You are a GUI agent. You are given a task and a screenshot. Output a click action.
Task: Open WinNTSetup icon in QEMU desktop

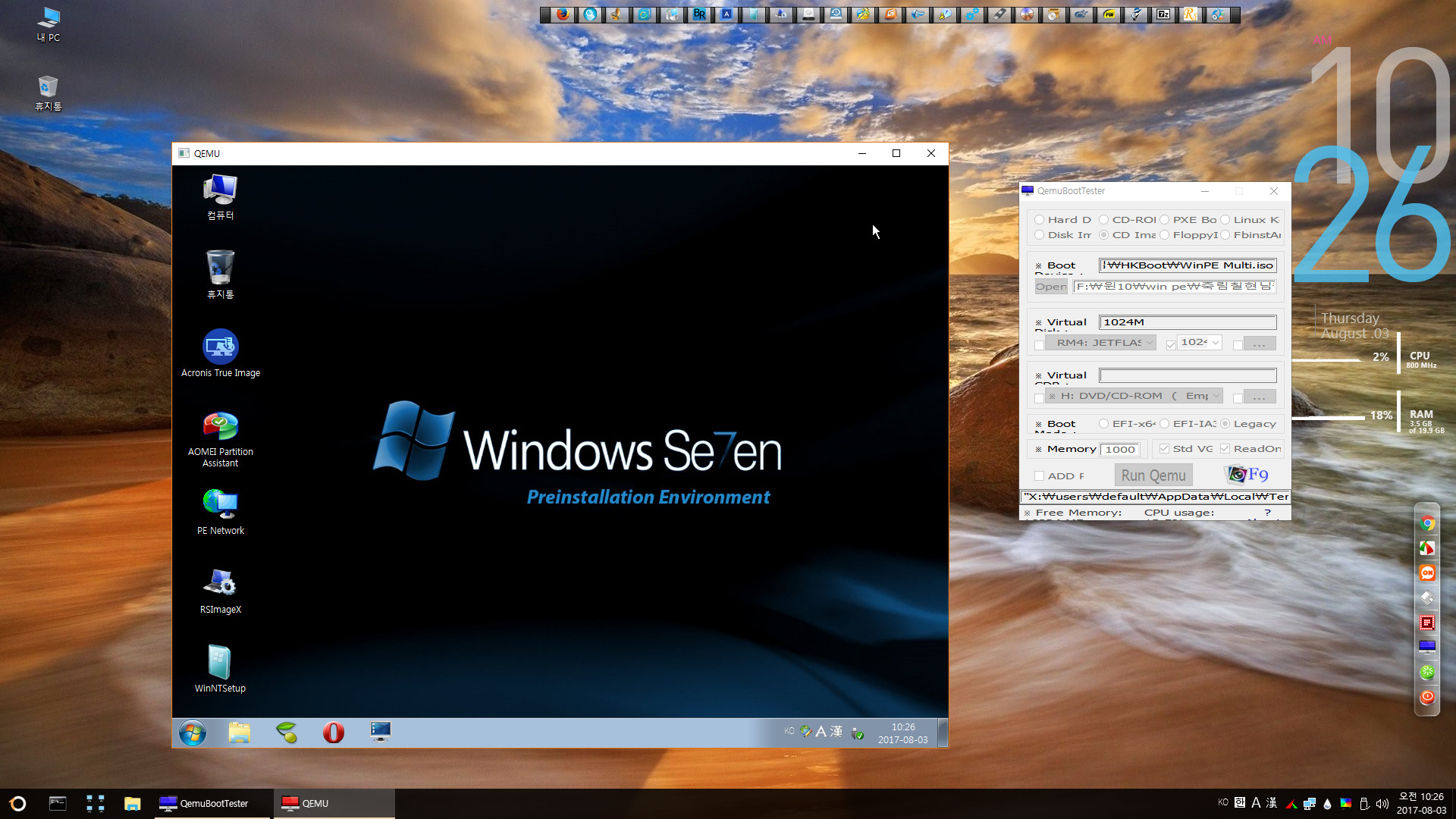click(221, 669)
